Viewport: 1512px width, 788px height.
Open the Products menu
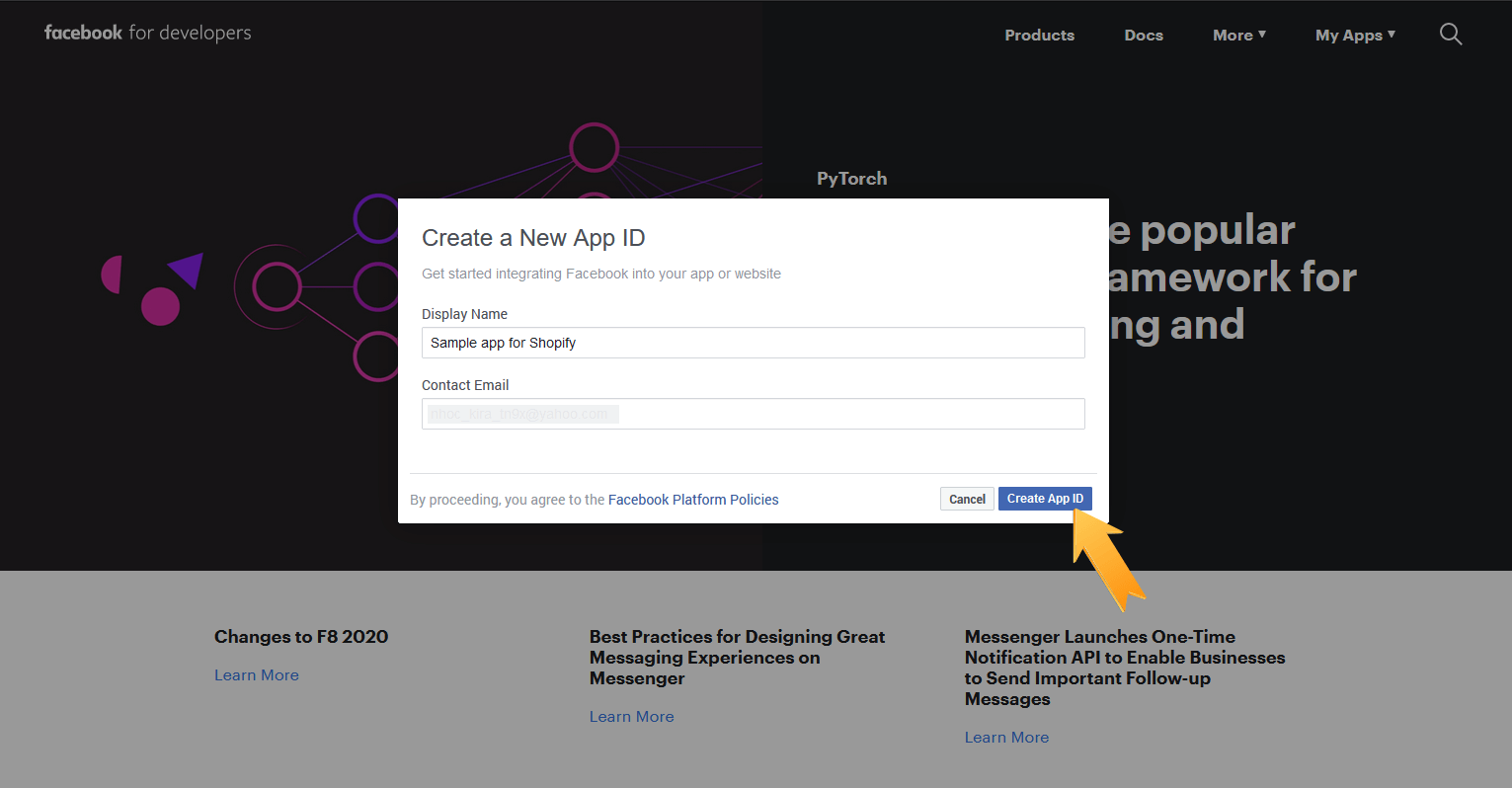1039,35
